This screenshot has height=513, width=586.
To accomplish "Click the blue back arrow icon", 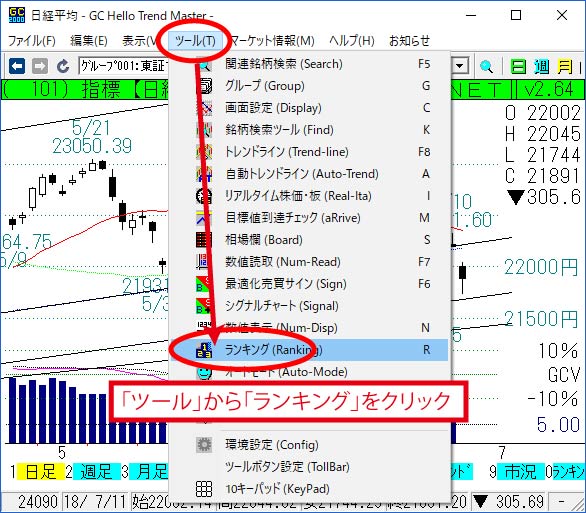I will (x=17, y=67).
